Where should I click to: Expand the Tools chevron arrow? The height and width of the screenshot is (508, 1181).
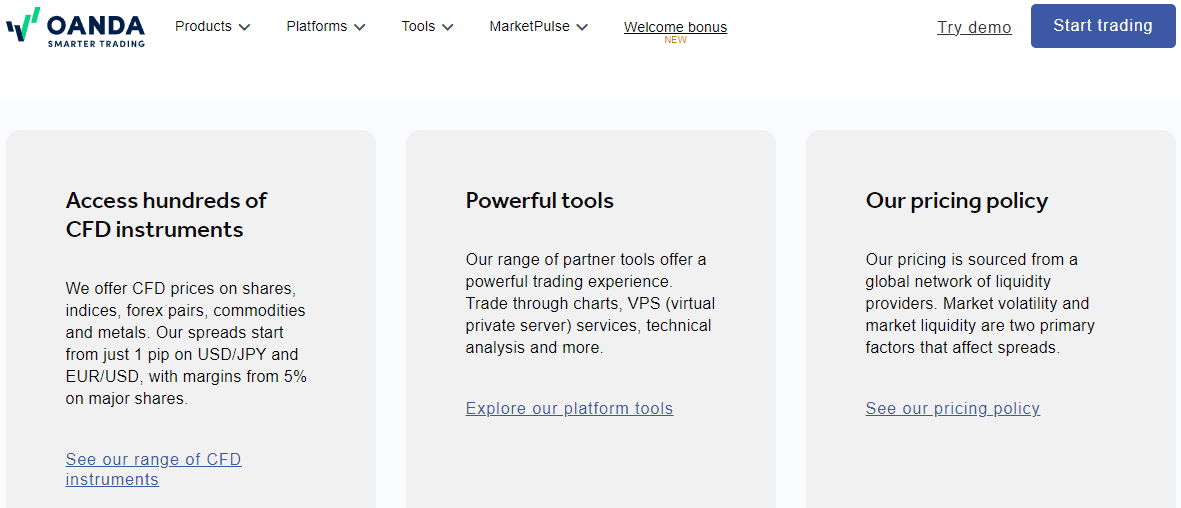point(447,27)
